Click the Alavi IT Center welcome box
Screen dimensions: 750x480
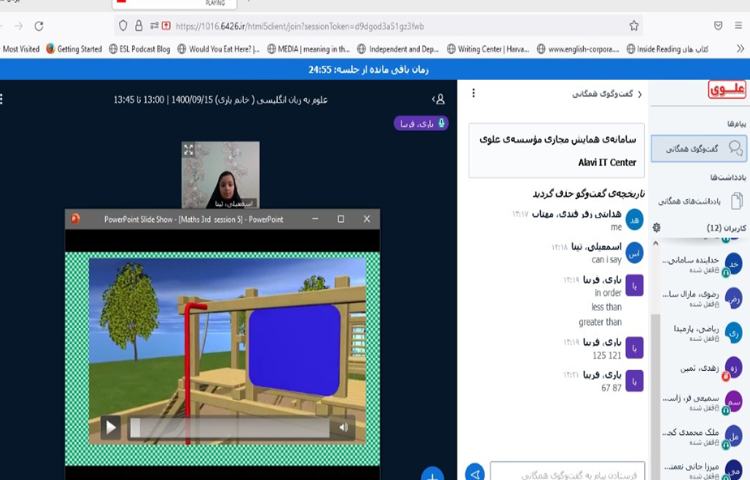click(556, 151)
